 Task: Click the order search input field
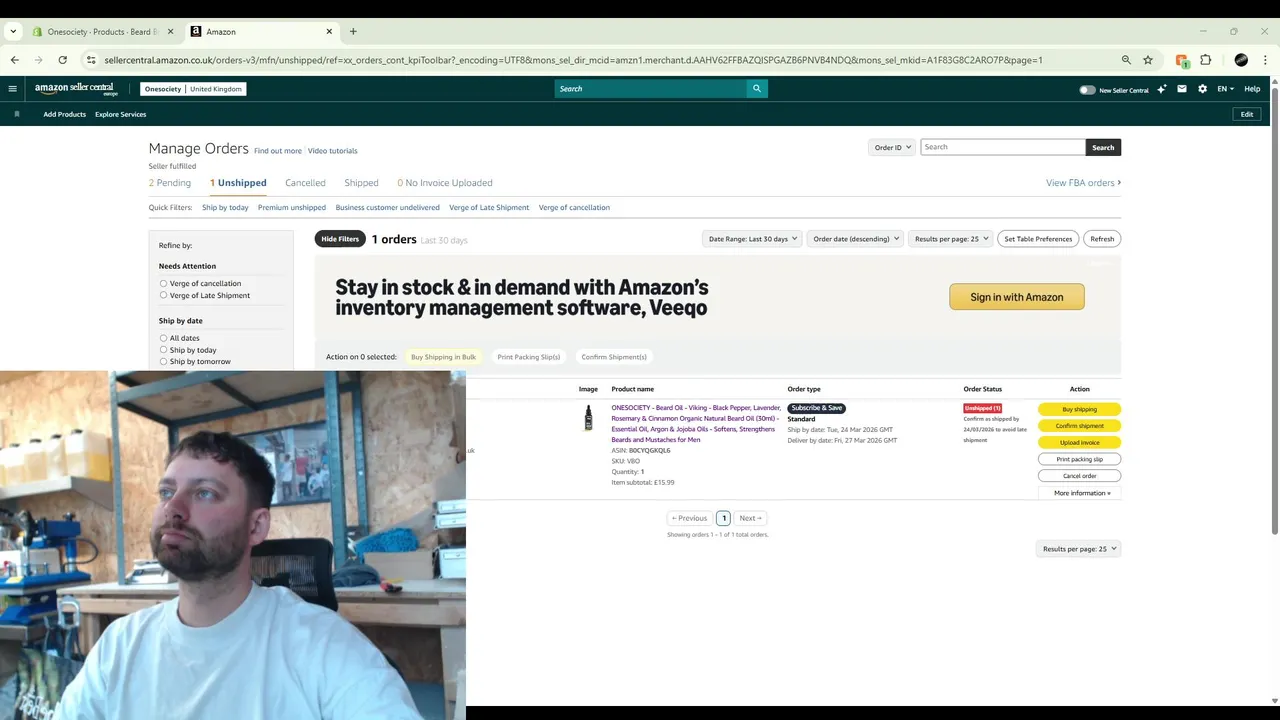point(1002,147)
